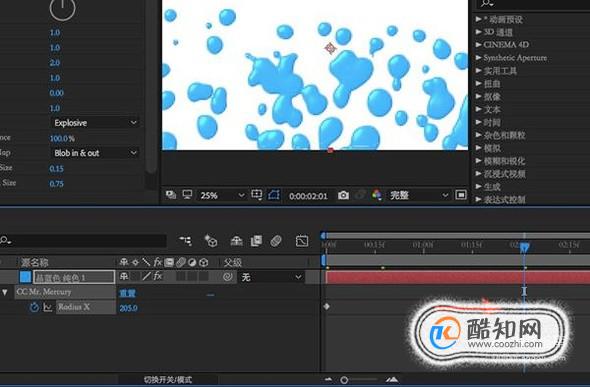
Task: Click the timeline zoom slider handle
Action: [x=344, y=380]
